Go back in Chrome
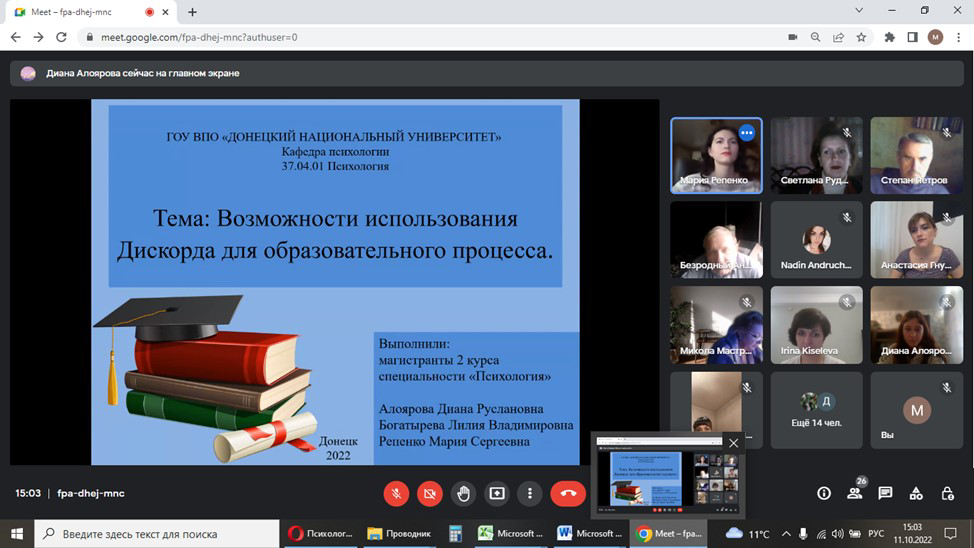974x548 pixels. (16, 37)
